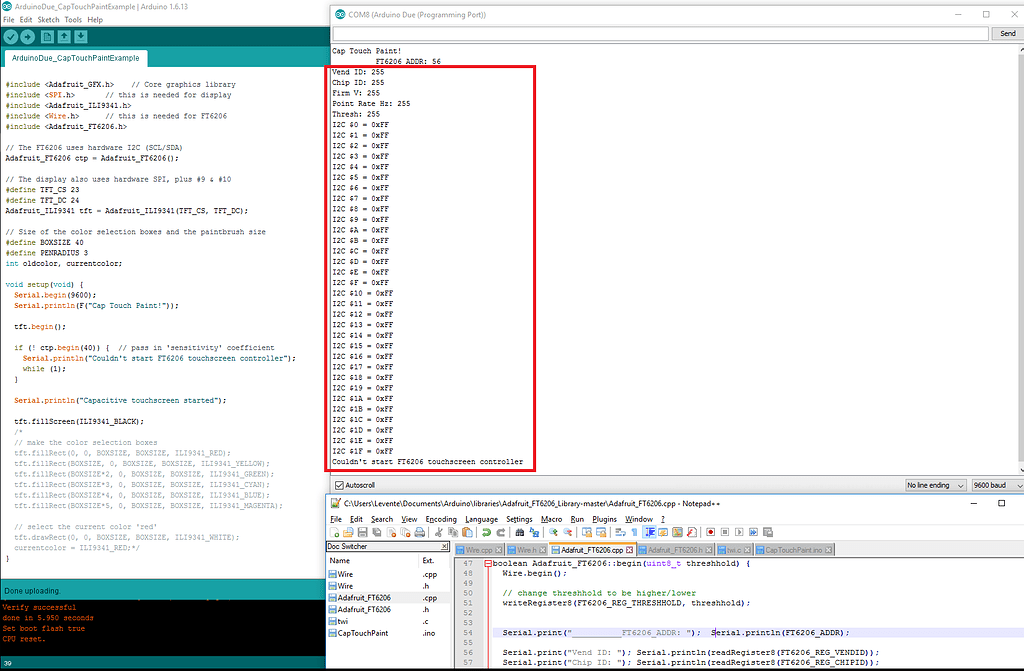The width and height of the screenshot is (1024, 671).
Task: Close the Doc Switcher panel
Action: pyautogui.click(x=444, y=548)
